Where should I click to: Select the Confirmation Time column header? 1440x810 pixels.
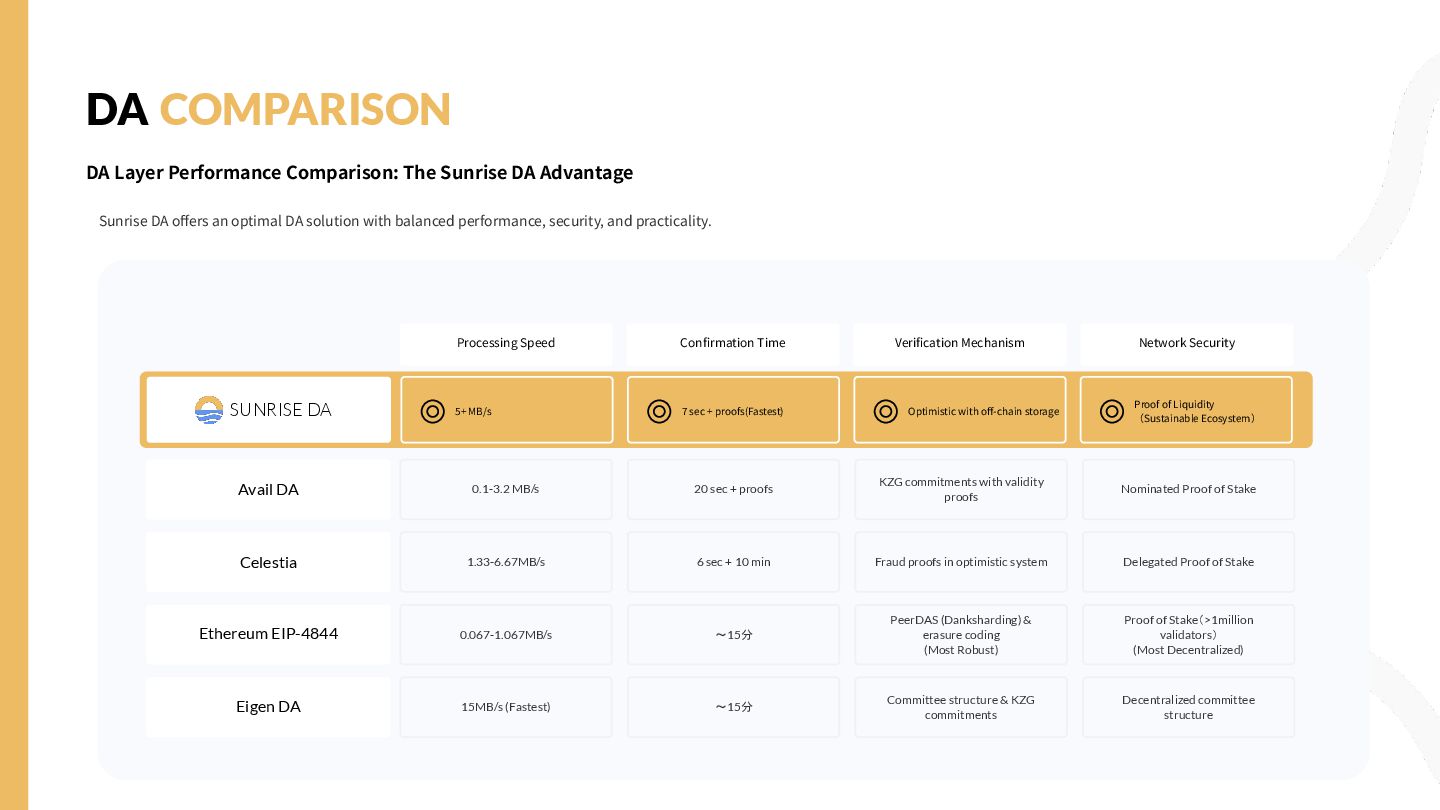(733, 343)
